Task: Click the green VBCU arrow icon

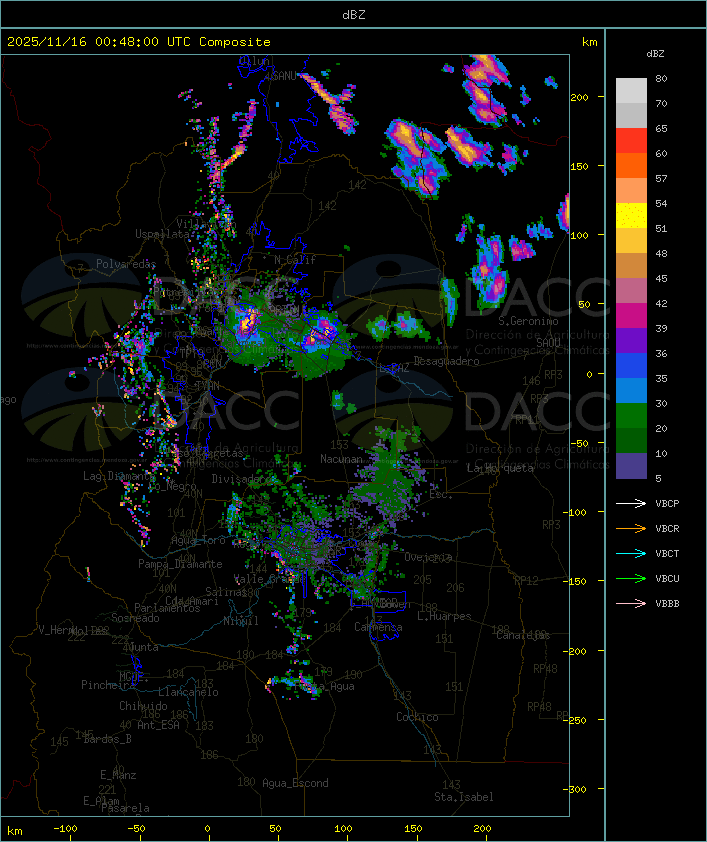Action: click(x=631, y=578)
